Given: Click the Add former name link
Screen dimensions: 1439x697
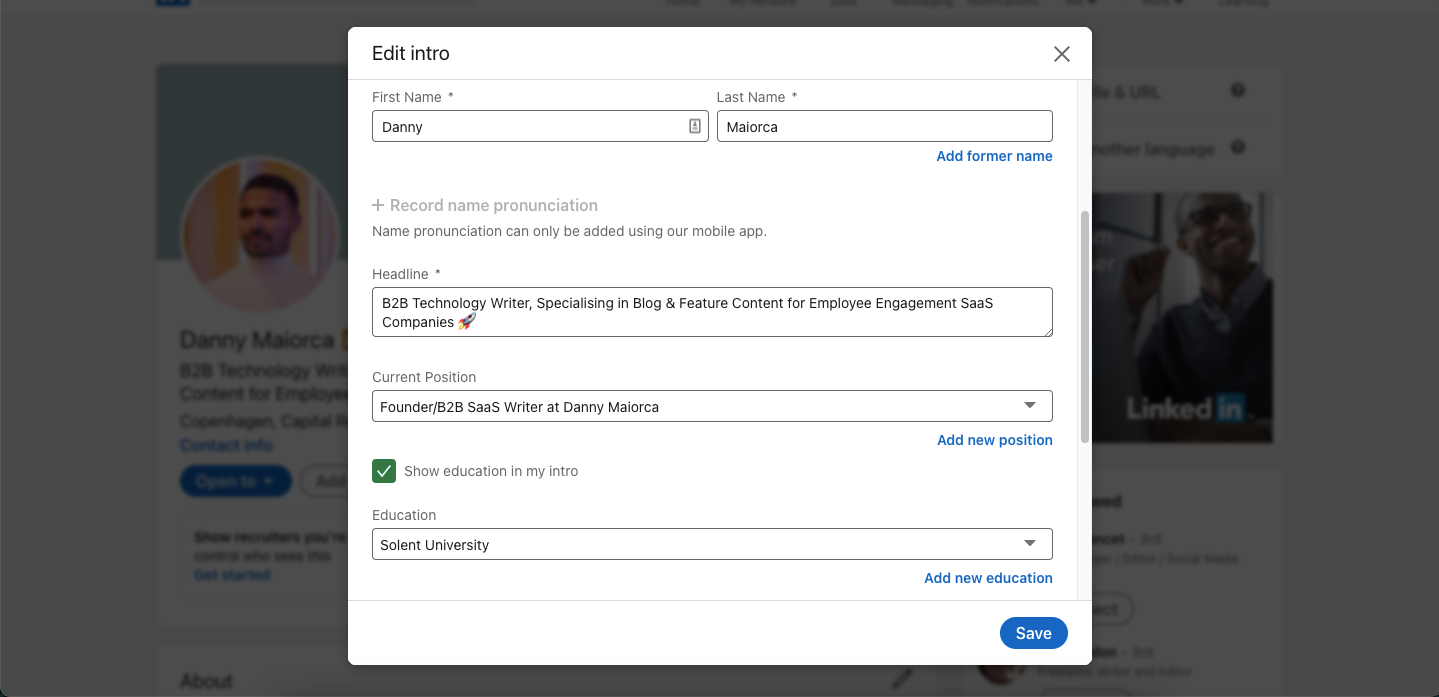Looking at the screenshot, I should click(994, 156).
